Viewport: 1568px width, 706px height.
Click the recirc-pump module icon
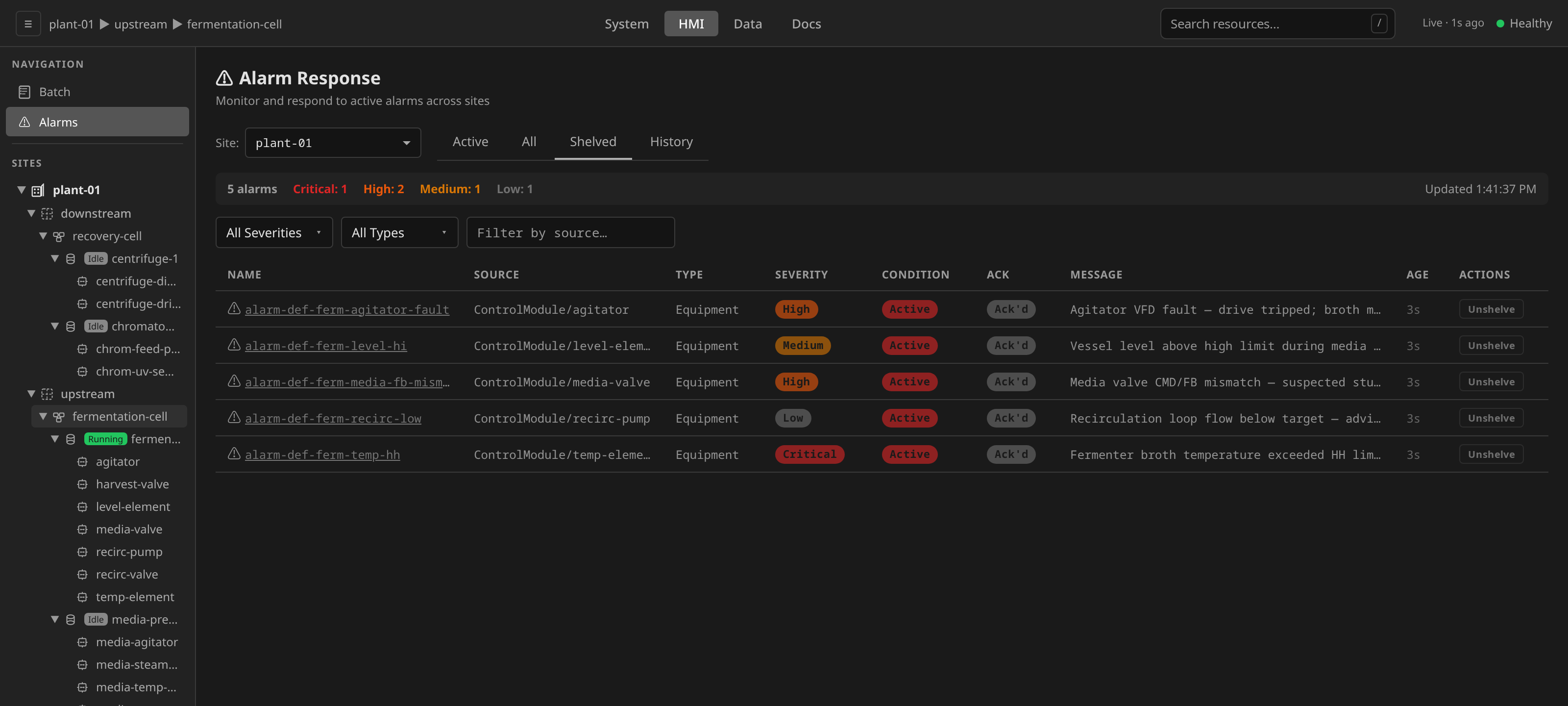point(82,552)
